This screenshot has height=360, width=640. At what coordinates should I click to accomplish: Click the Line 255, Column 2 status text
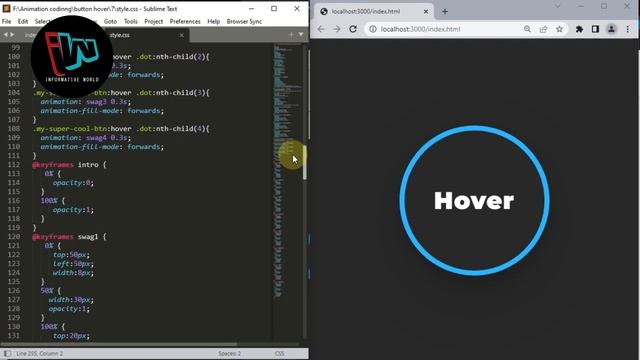(40, 353)
